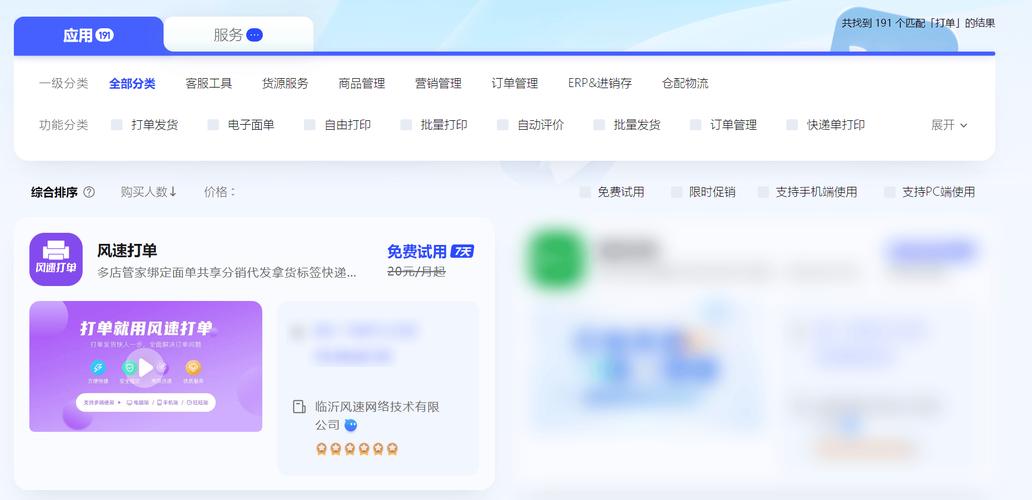
Task: Click the 191 count badge on 应用
Action: 105,36
